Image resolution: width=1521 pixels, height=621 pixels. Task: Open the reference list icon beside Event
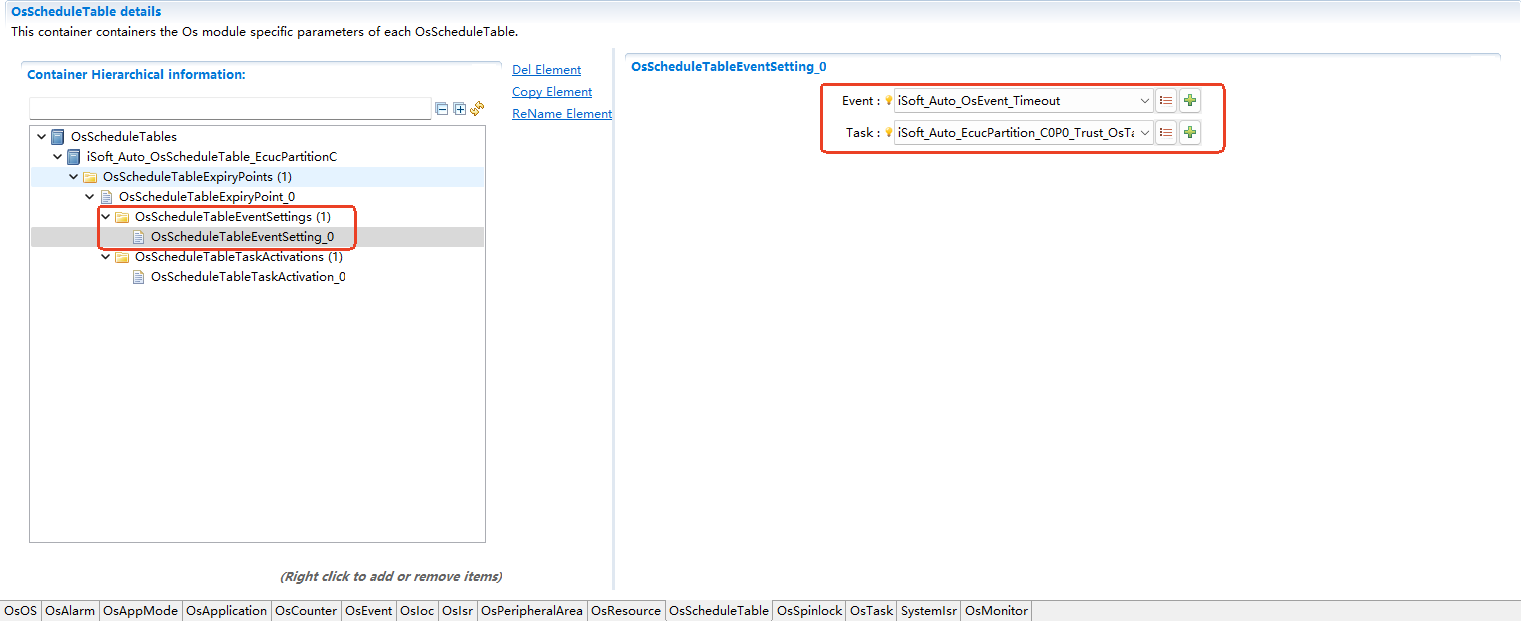(x=1165, y=101)
